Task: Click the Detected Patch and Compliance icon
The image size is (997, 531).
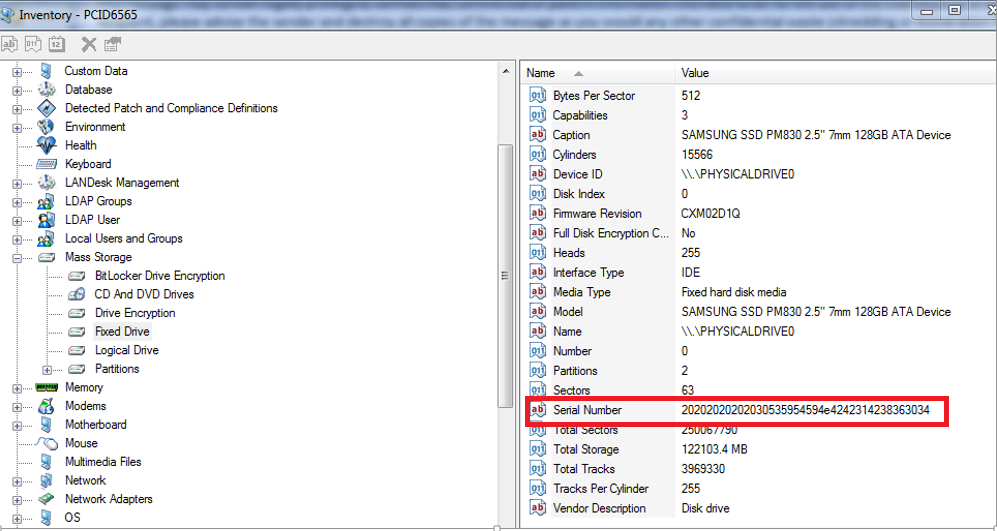Action: [x=46, y=108]
